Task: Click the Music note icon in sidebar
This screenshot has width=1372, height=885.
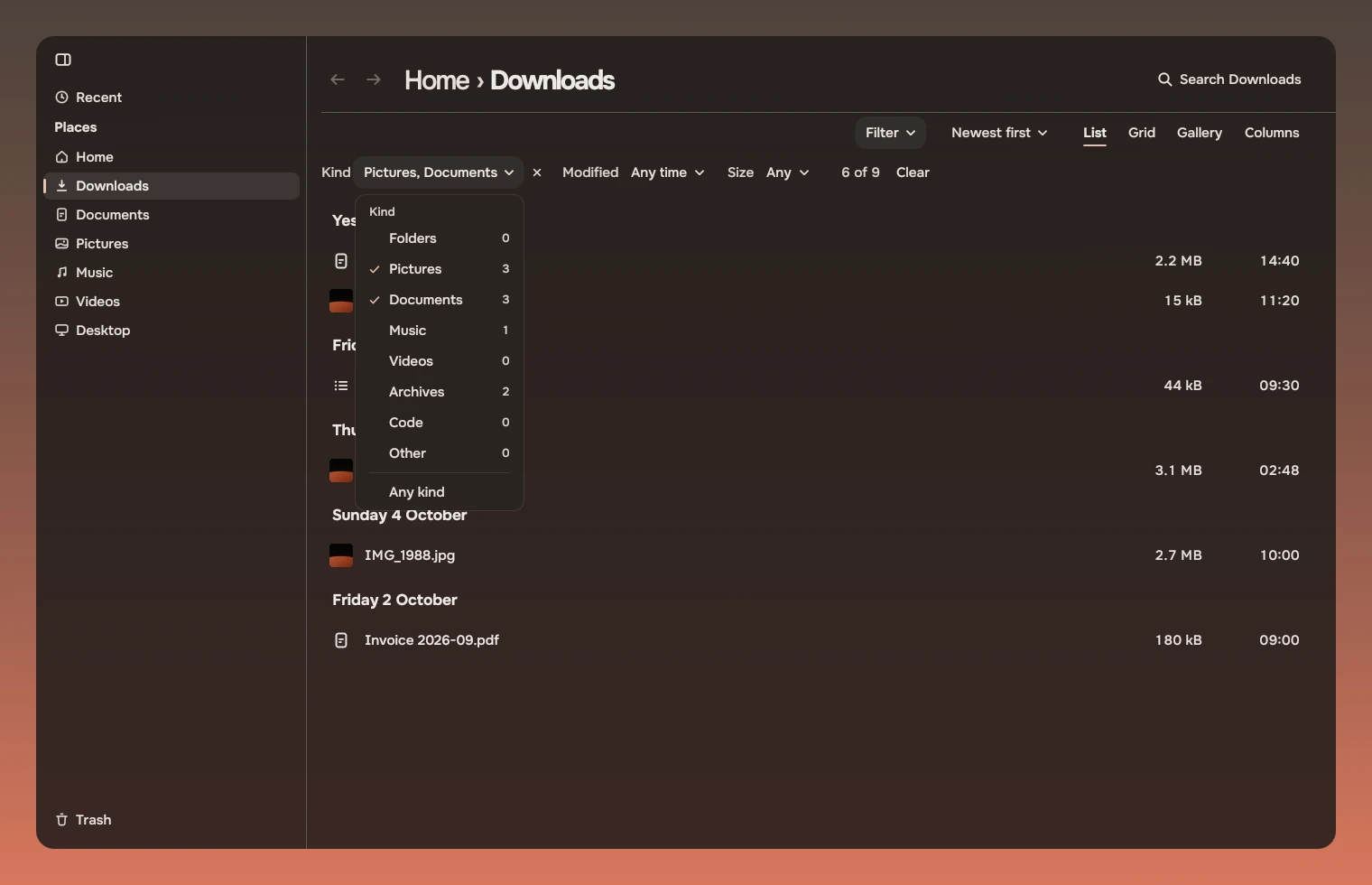Action: point(61,273)
